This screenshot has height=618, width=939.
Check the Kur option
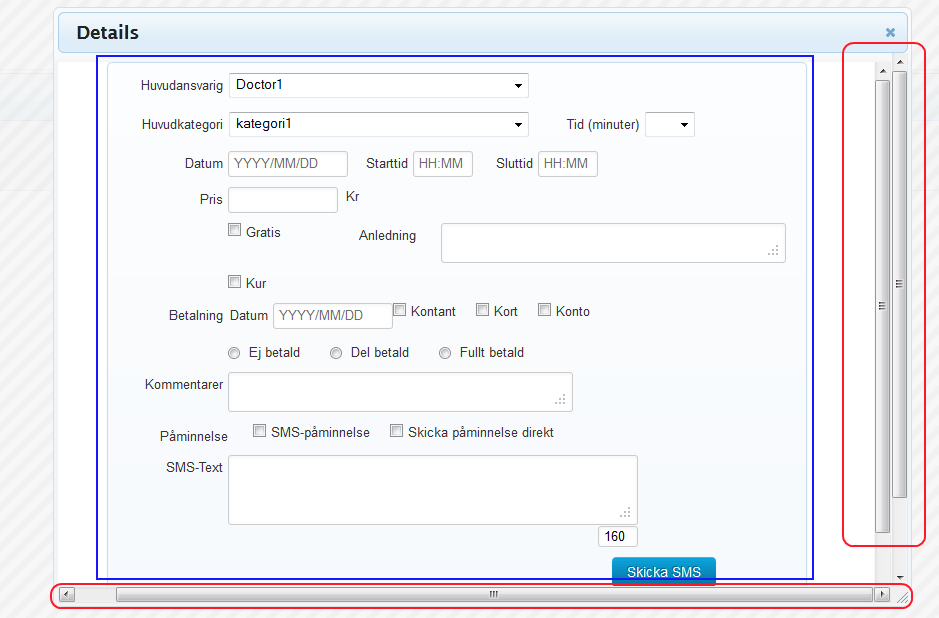pos(234,281)
